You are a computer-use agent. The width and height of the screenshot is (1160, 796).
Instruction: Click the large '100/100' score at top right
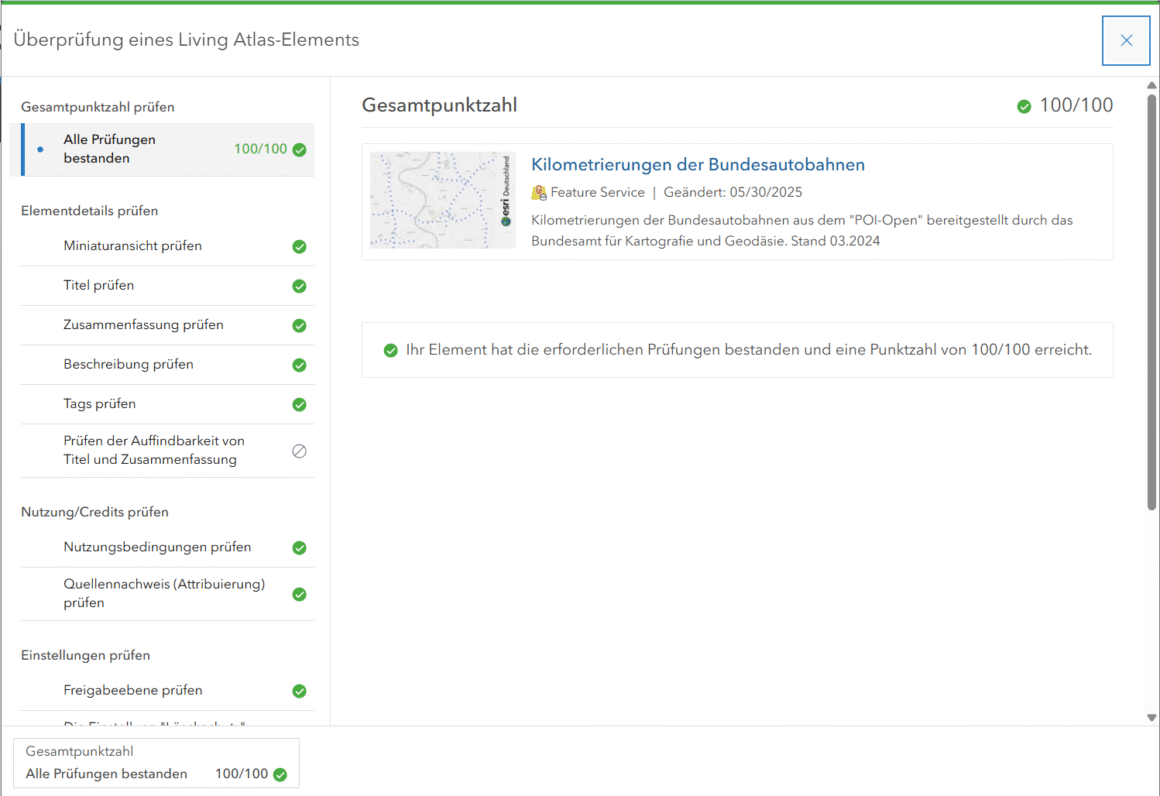[x=1076, y=105]
